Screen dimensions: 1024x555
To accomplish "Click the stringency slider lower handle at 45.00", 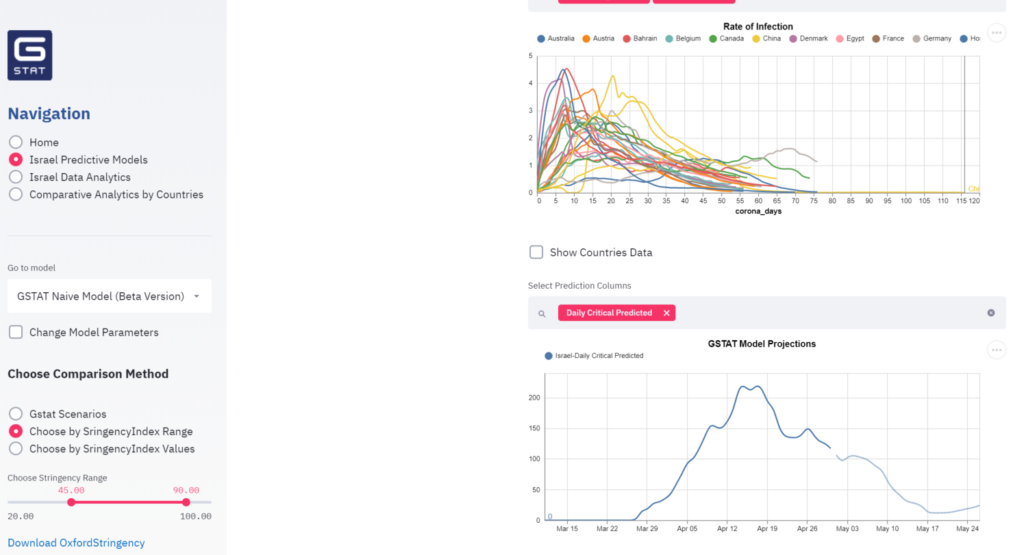I will (x=71, y=502).
